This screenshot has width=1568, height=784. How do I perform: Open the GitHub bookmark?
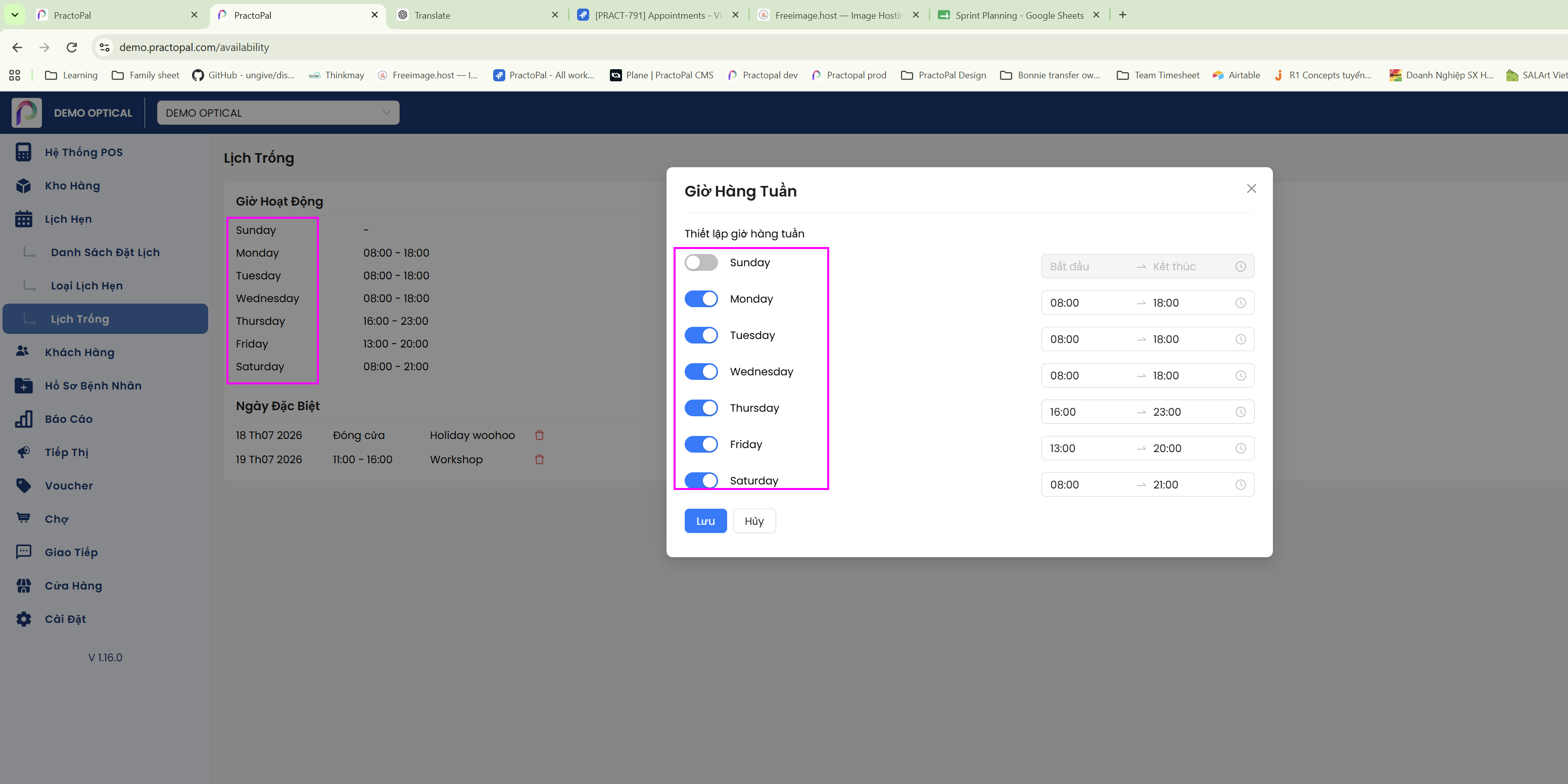coord(244,75)
